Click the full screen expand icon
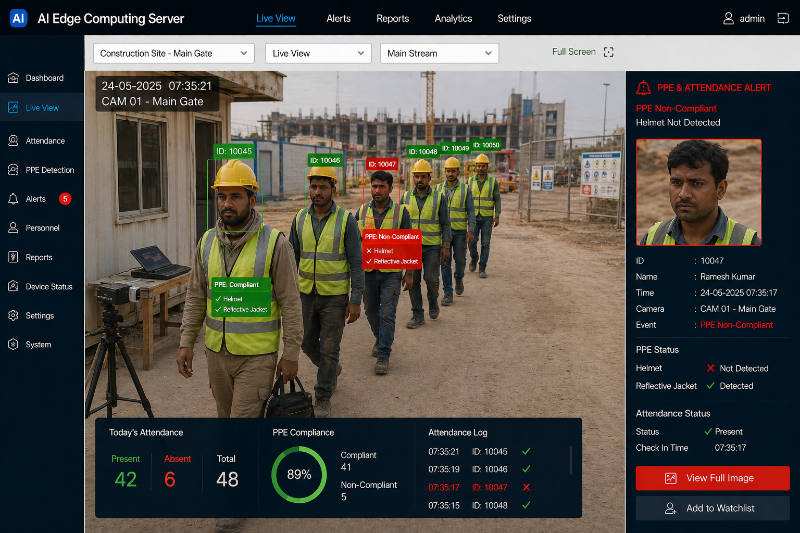Screen dimensions: 800x533 [608, 52]
